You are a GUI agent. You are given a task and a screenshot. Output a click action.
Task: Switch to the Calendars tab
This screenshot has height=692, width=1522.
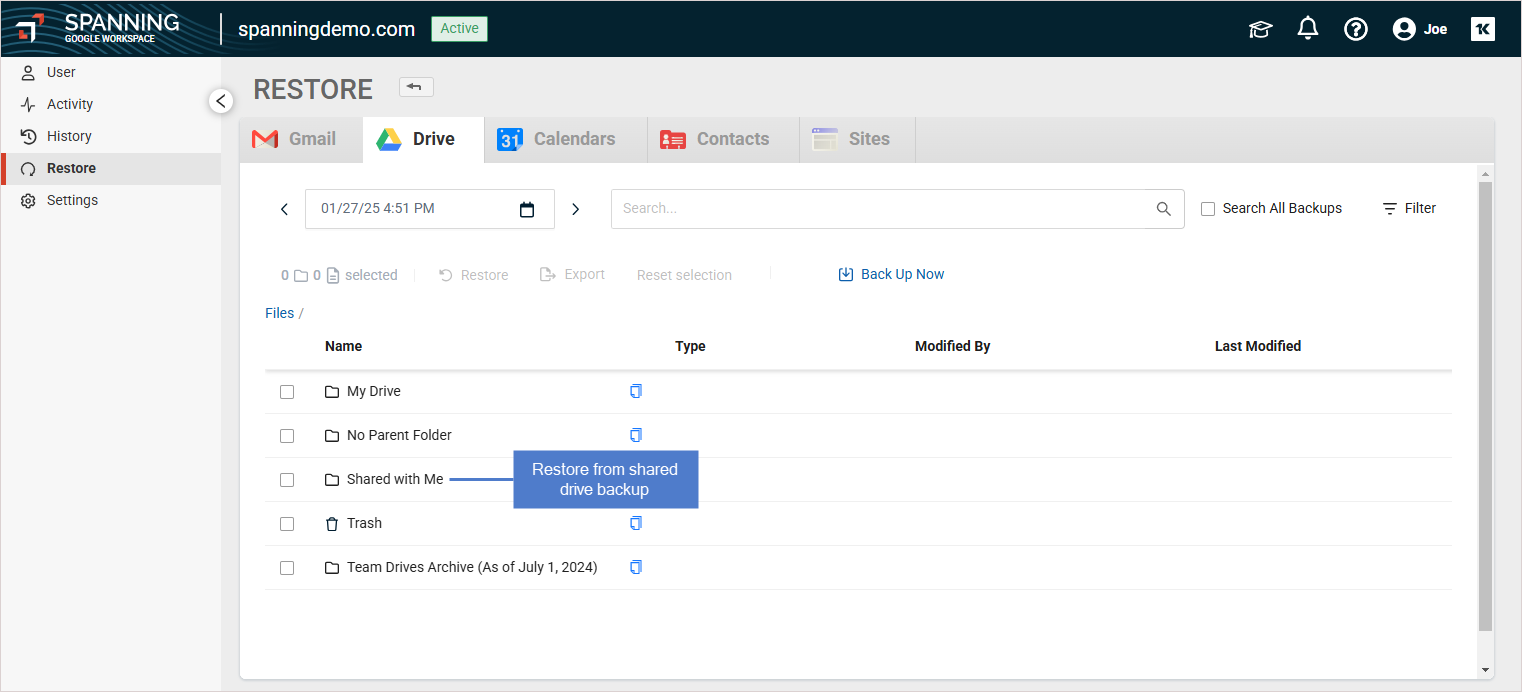566,139
